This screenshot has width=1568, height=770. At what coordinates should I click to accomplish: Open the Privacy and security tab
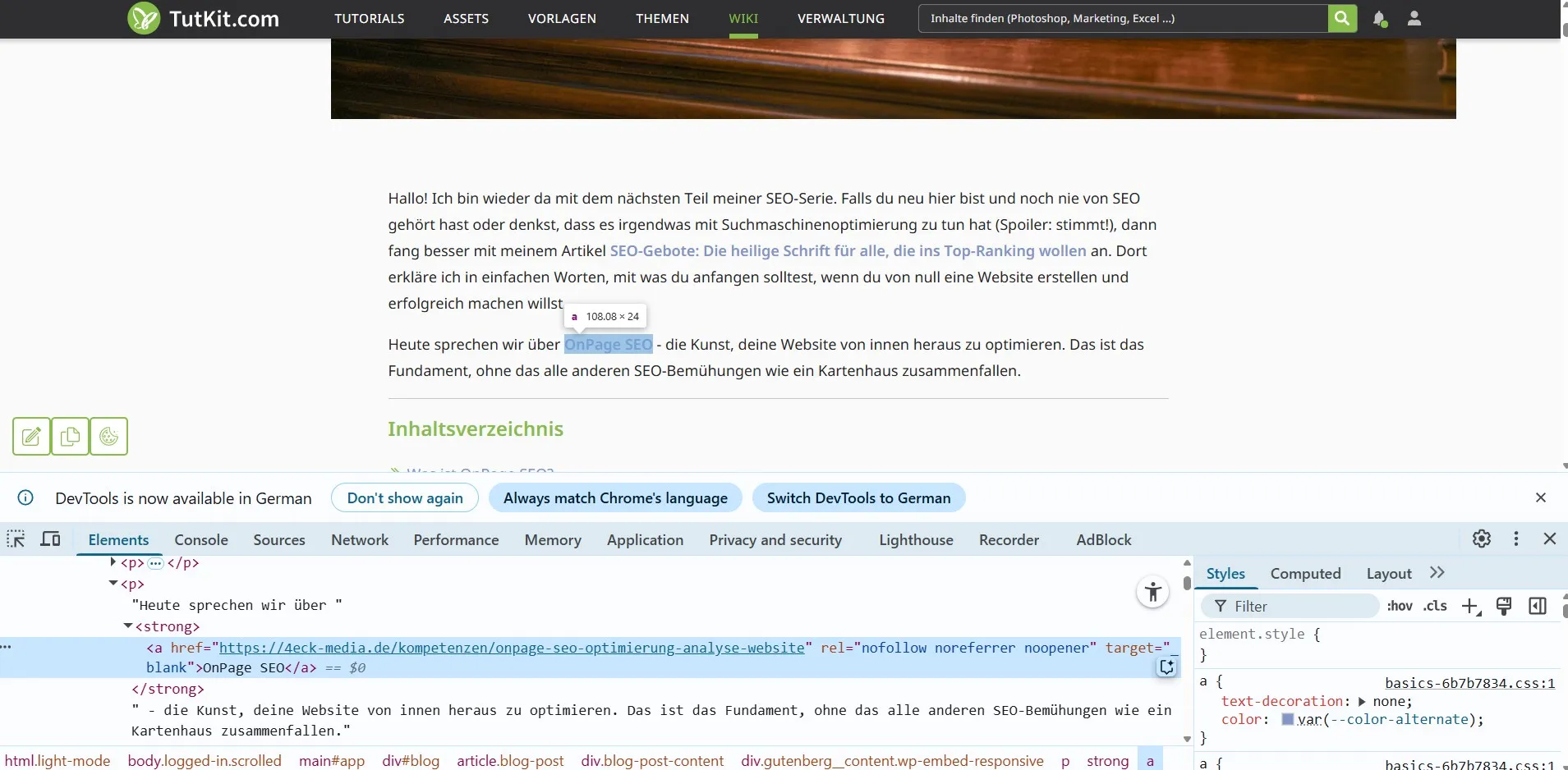pyautogui.click(x=775, y=539)
